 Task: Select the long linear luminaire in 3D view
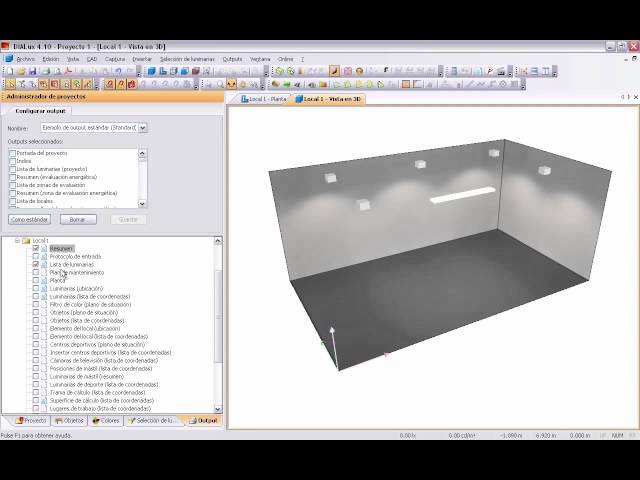[x=462, y=195]
